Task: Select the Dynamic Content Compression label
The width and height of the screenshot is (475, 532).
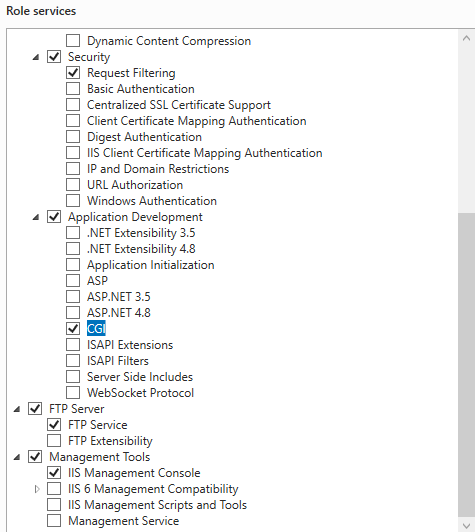Action: pos(169,41)
